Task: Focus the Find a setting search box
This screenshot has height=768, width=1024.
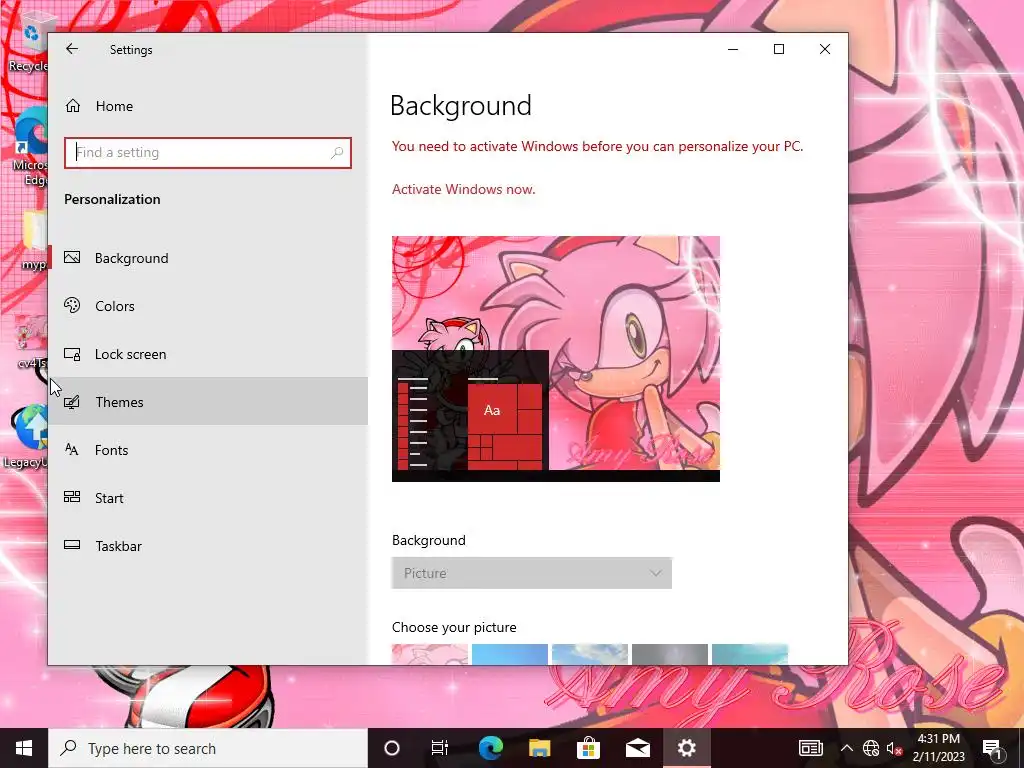Action: (x=208, y=153)
